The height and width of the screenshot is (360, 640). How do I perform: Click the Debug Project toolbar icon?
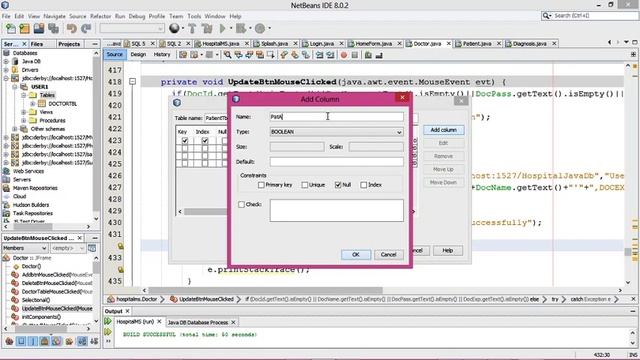241,28
